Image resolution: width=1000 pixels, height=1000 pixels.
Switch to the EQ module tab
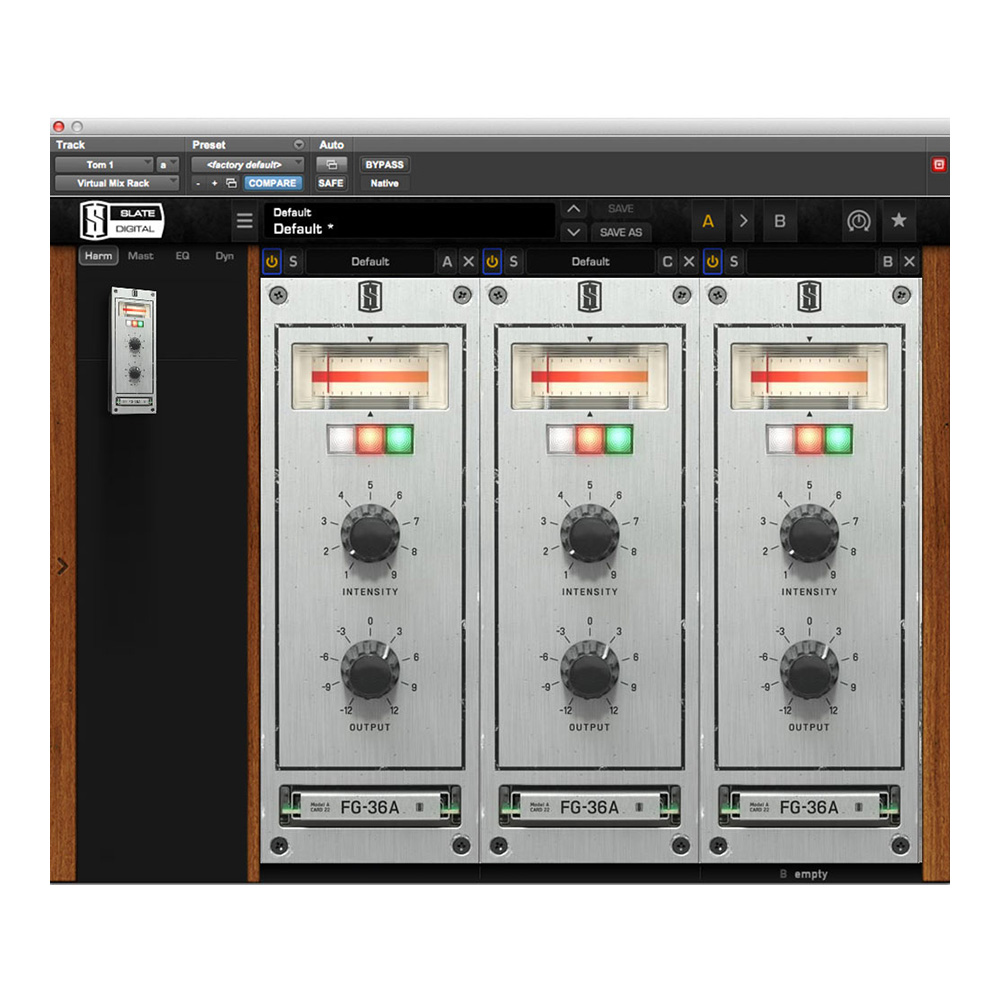pos(182,256)
